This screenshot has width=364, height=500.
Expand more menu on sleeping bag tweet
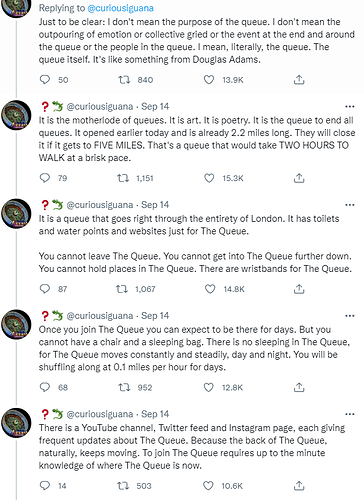coord(350,316)
